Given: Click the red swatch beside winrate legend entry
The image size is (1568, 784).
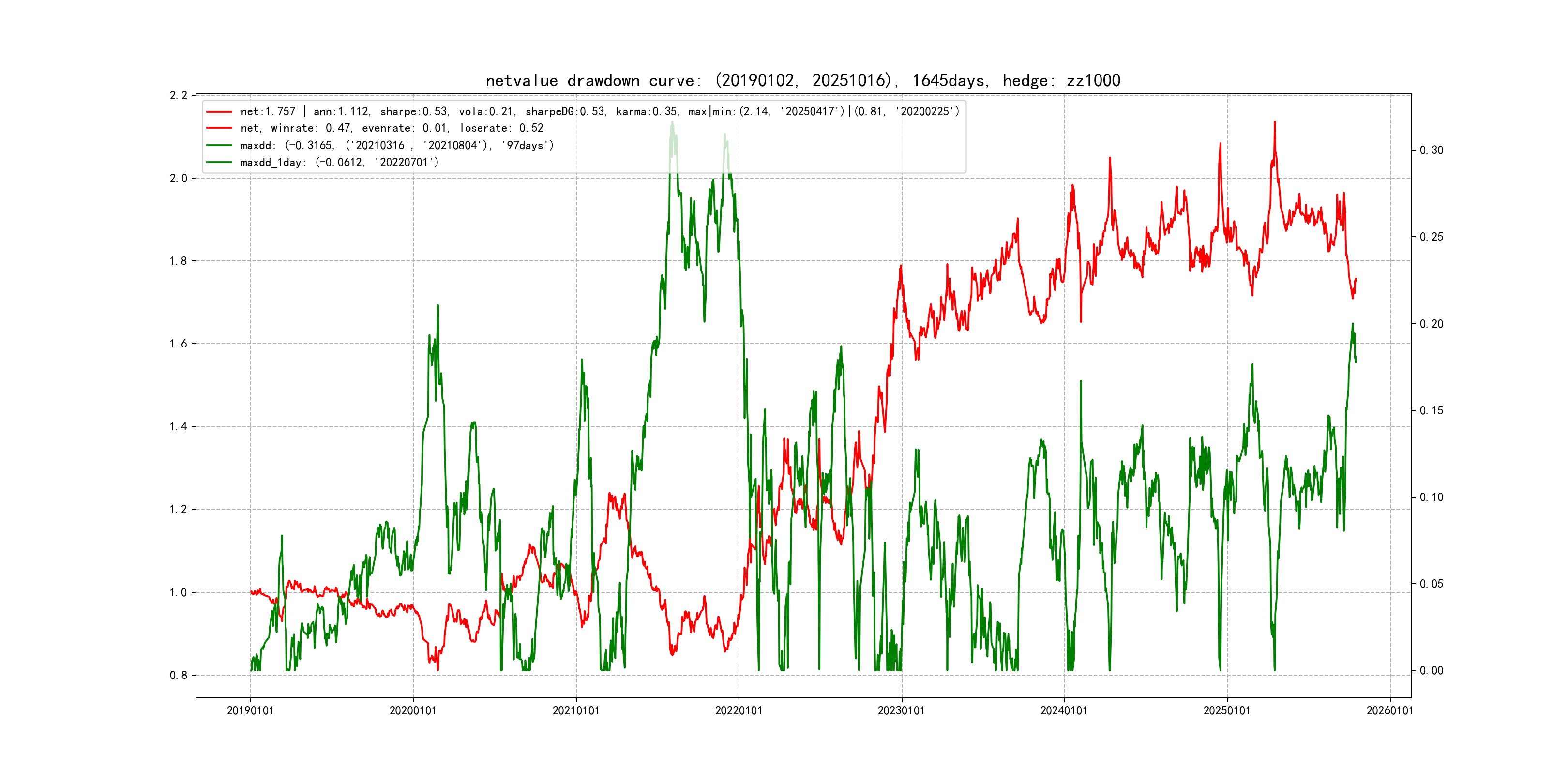Looking at the screenshot, I should coord(219,128).
